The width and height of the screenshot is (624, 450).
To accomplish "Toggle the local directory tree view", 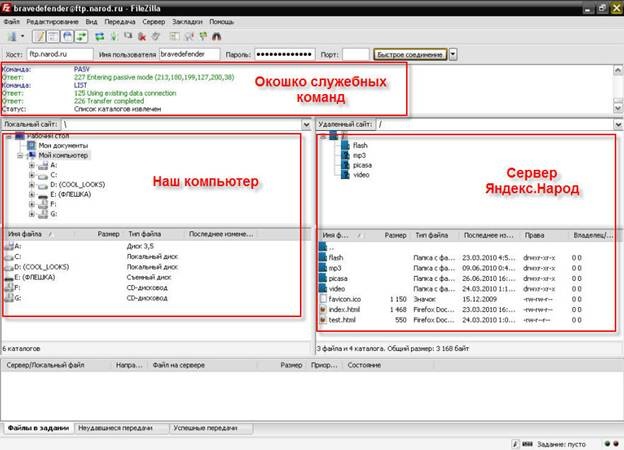I will click(x=53, y=37).
